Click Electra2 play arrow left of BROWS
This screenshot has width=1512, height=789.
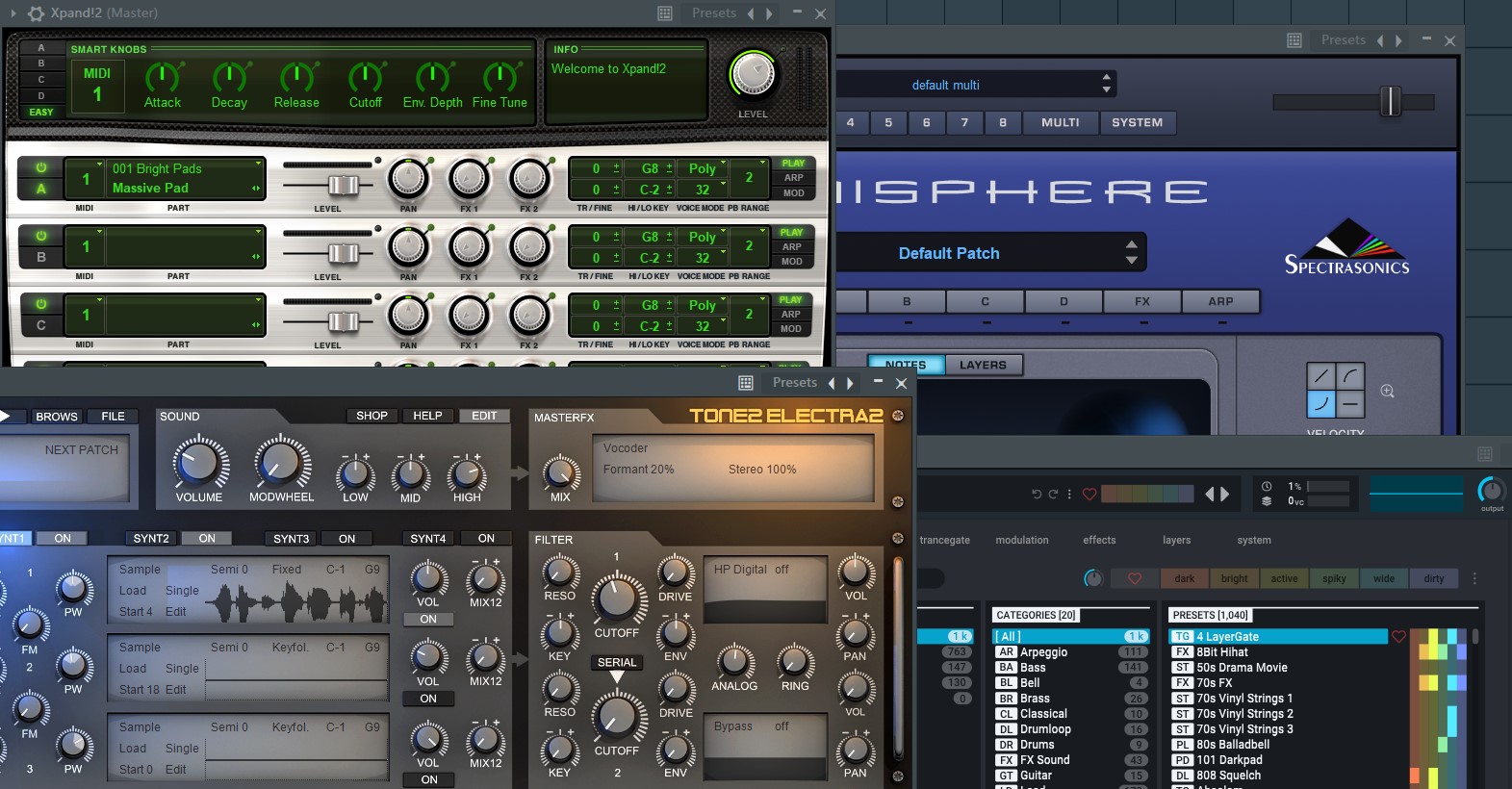pyautogui.click(x=5, y=417)
